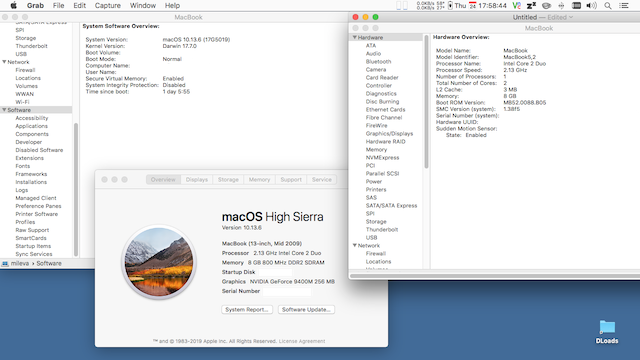Click the macOS High Sierra logo image

click(x=159, y=262)
